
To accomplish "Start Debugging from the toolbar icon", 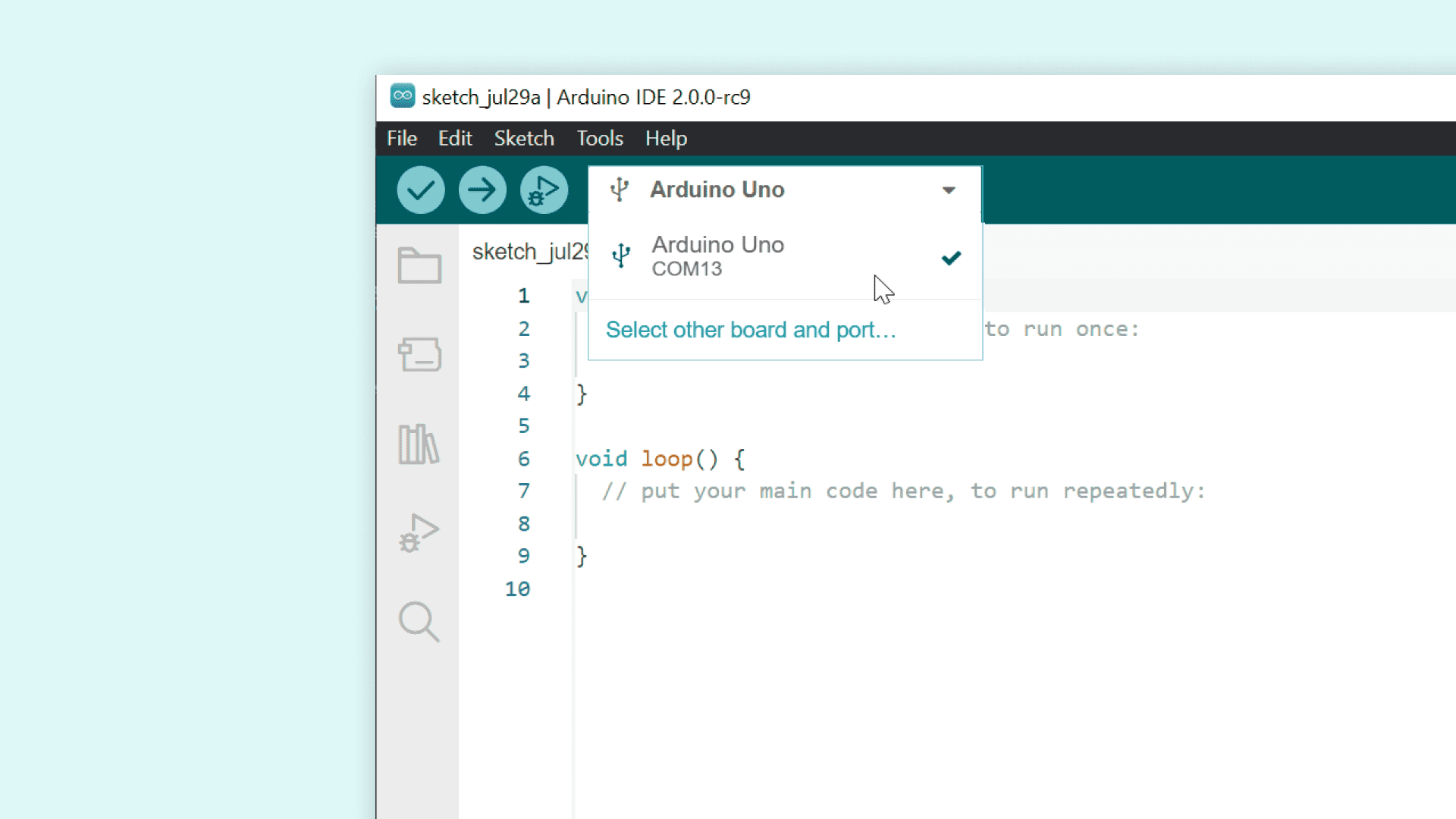I will click(544, 190).
